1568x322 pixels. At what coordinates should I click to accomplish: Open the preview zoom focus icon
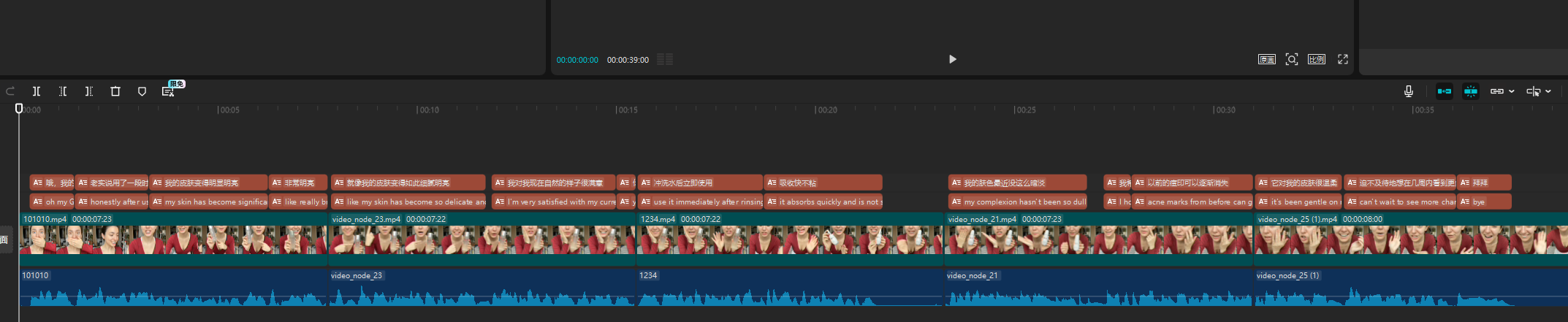coord(1292,59)
